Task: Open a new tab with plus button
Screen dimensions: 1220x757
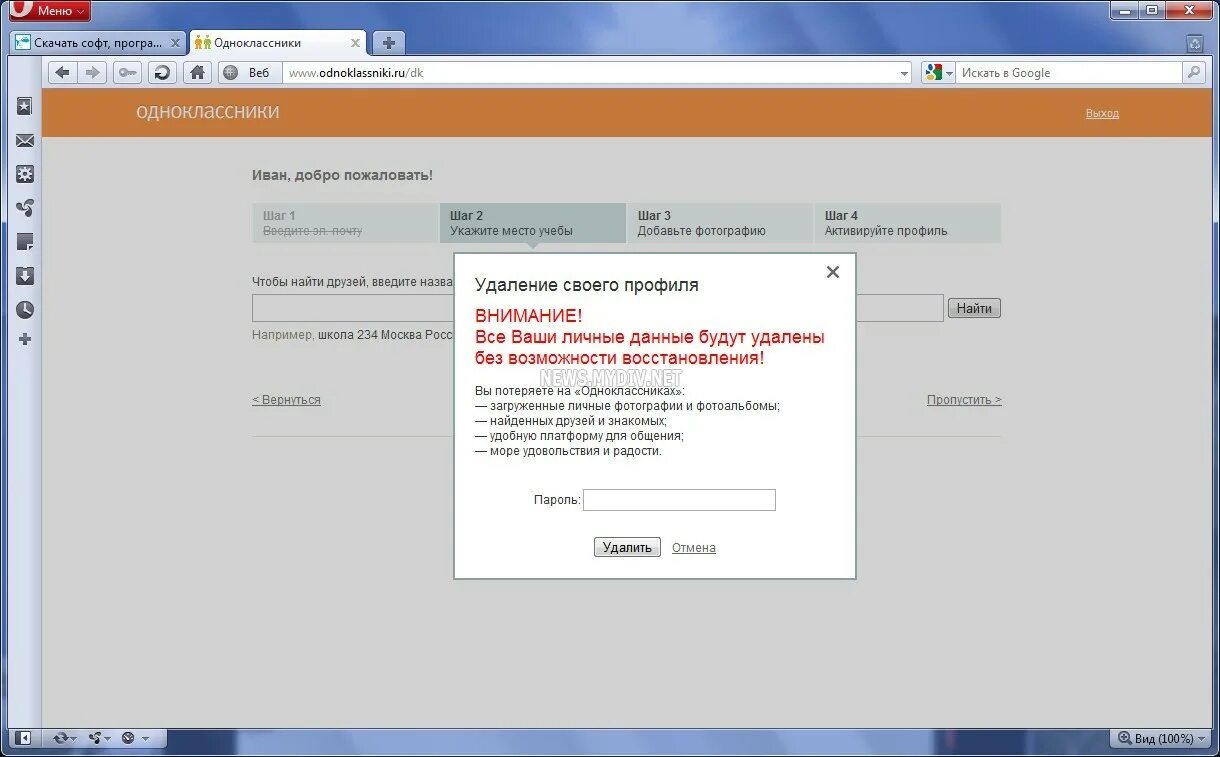Action: [x=388, y=43]
